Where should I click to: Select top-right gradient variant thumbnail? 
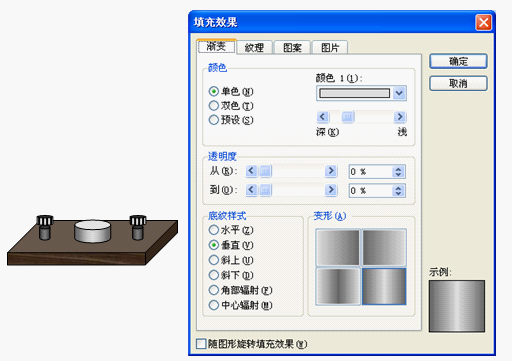click(384, 247)
